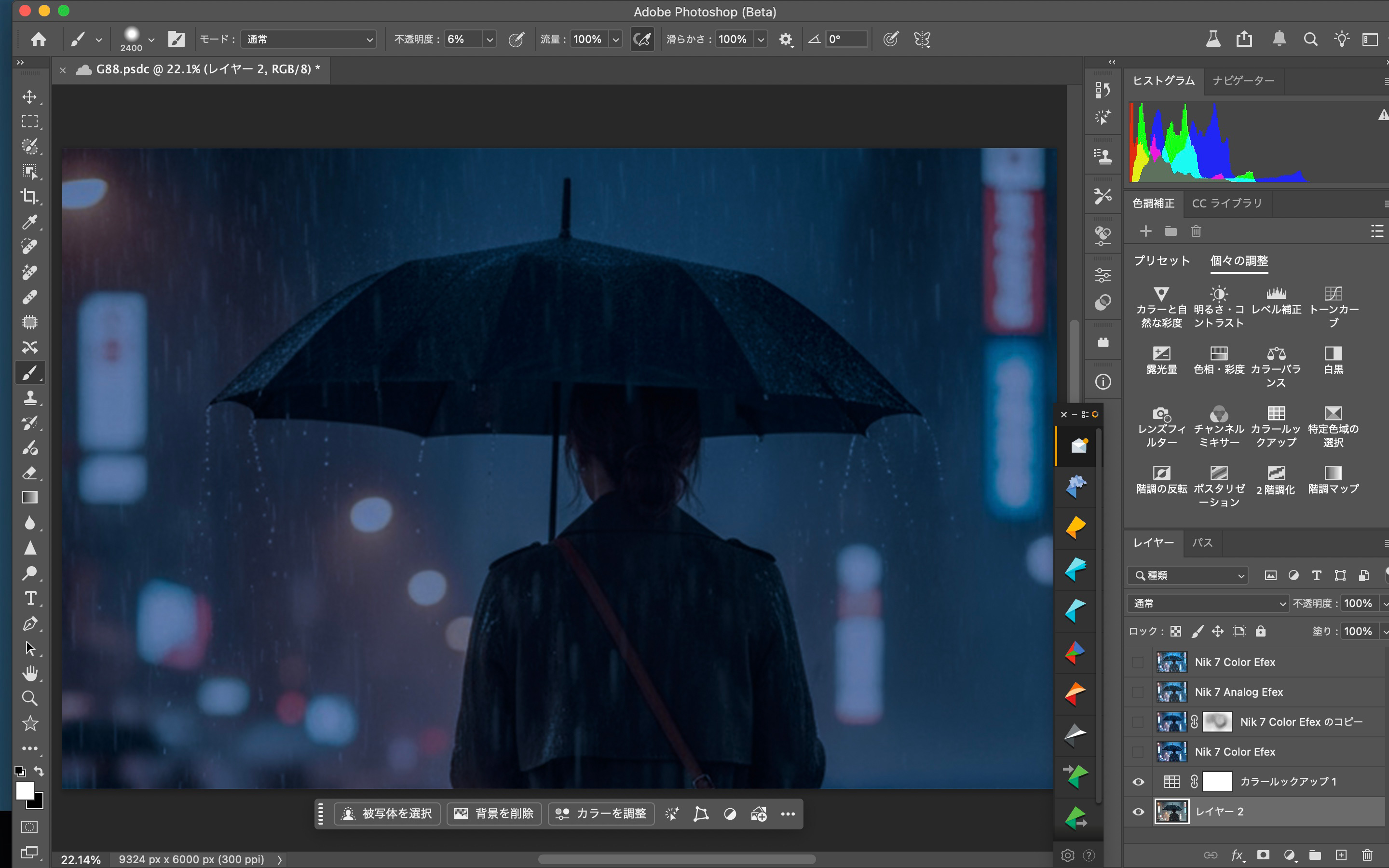The width and height of the screenshot is (1389, 868).
Task: Click the 被写体を選択 button
Action: tap(387, 814)
